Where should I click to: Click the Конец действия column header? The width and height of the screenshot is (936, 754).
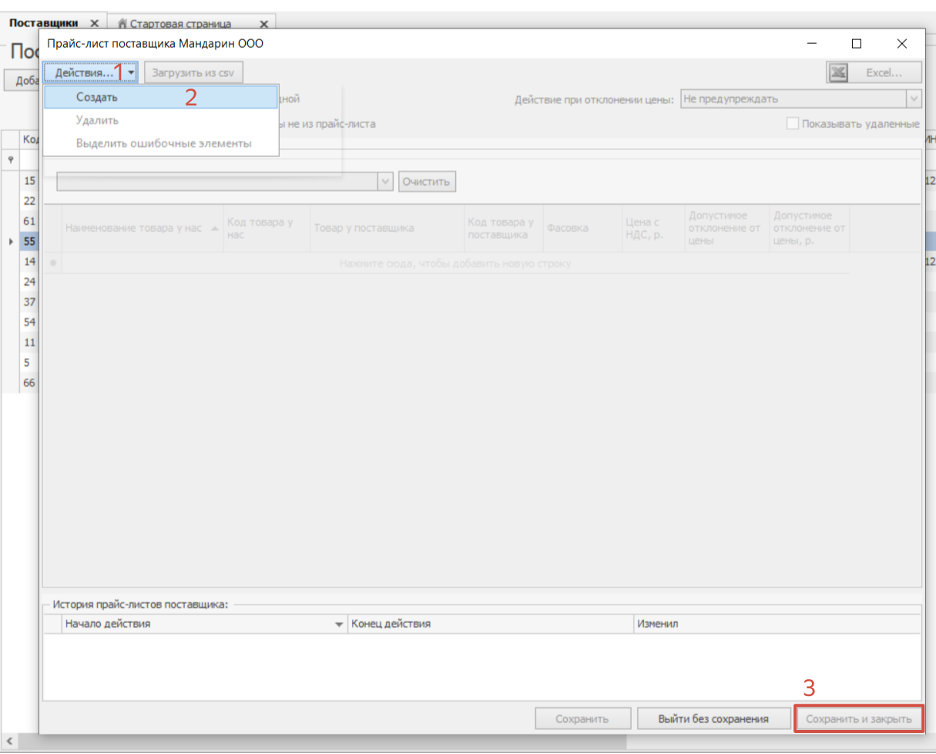(490, 624)
